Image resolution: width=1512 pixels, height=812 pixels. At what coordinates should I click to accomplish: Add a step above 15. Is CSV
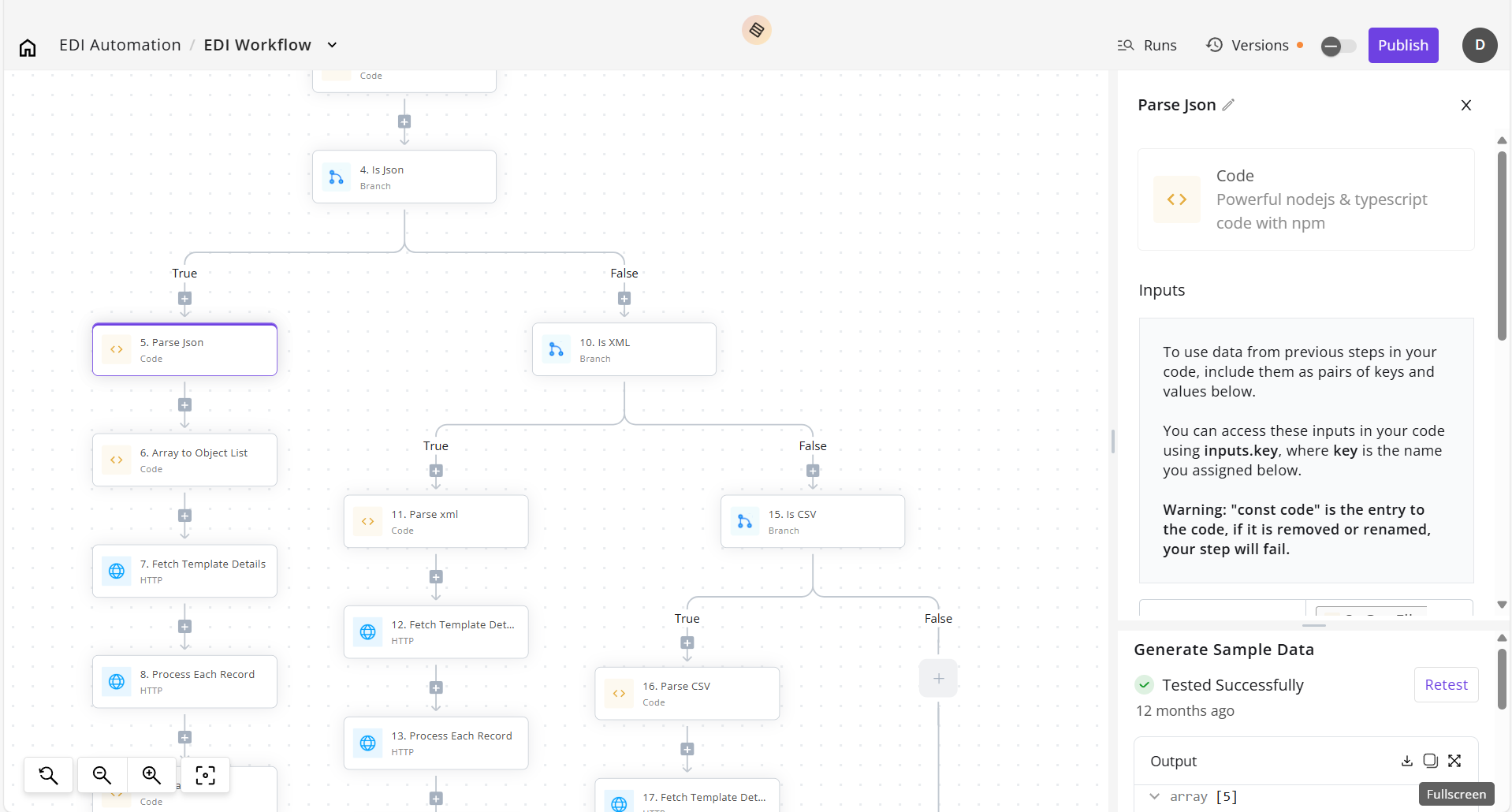(813, 471)
